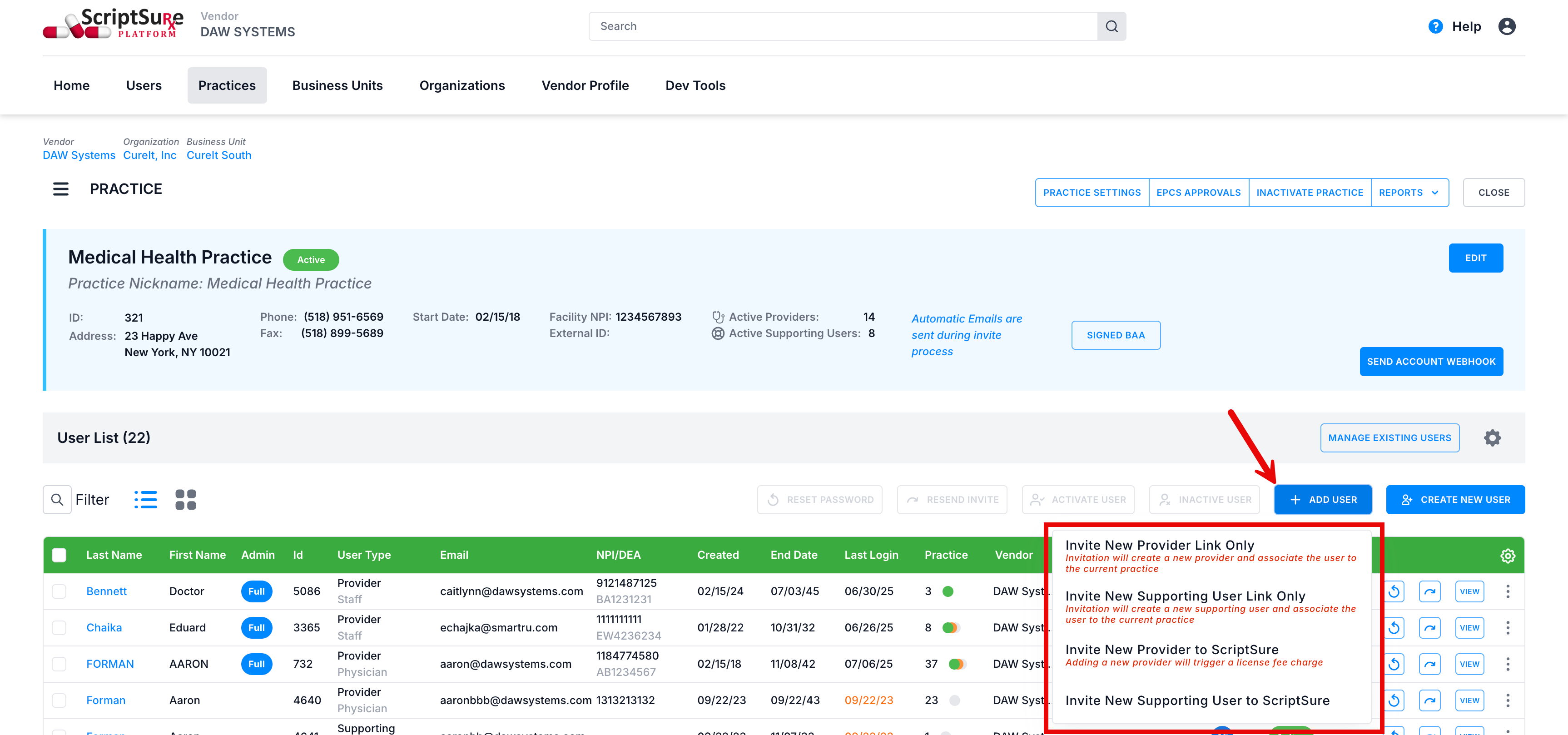
Task: Click the search magnifier icon button
Action: (x=1111, y=26)
